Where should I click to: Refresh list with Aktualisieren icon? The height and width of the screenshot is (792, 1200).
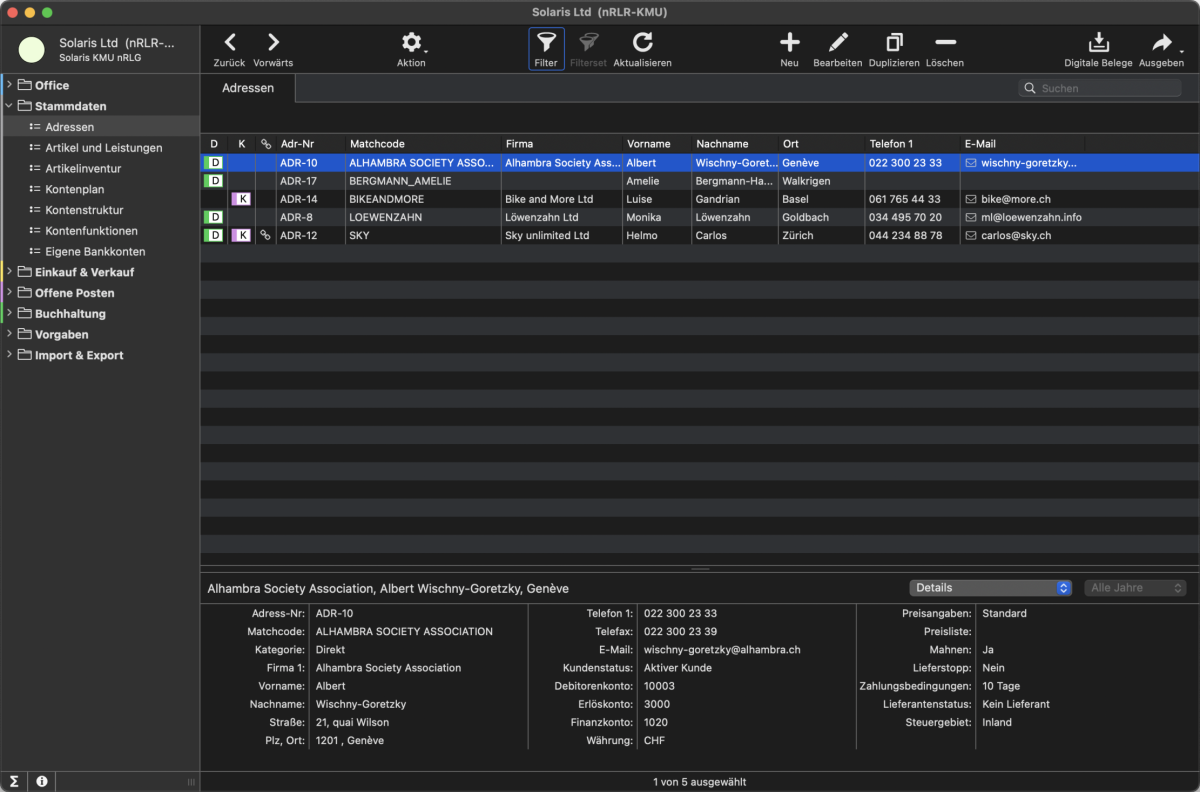pyautogui.click(x=642, y=43)
